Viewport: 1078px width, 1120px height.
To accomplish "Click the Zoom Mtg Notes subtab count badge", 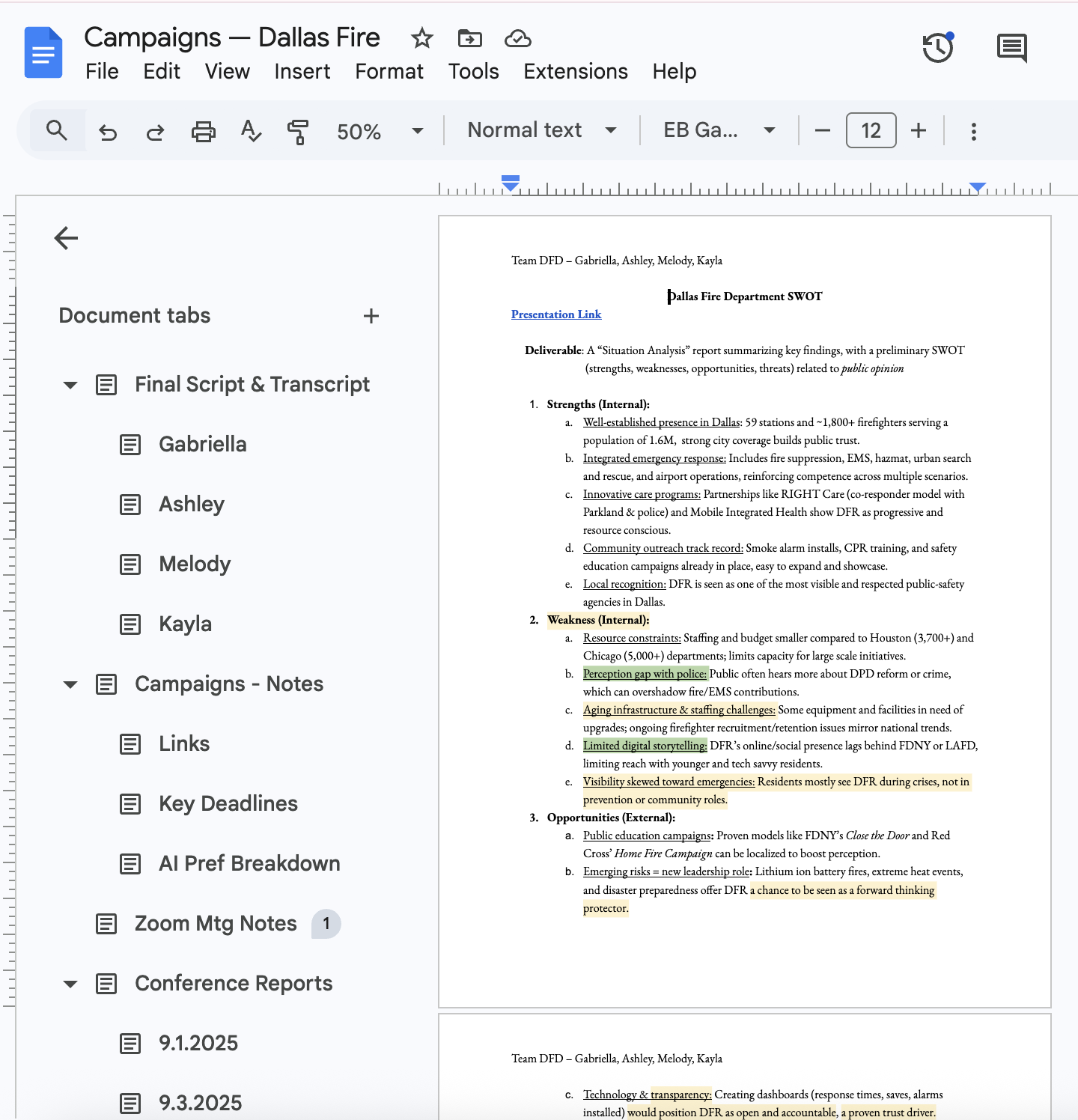I will 326,924.
